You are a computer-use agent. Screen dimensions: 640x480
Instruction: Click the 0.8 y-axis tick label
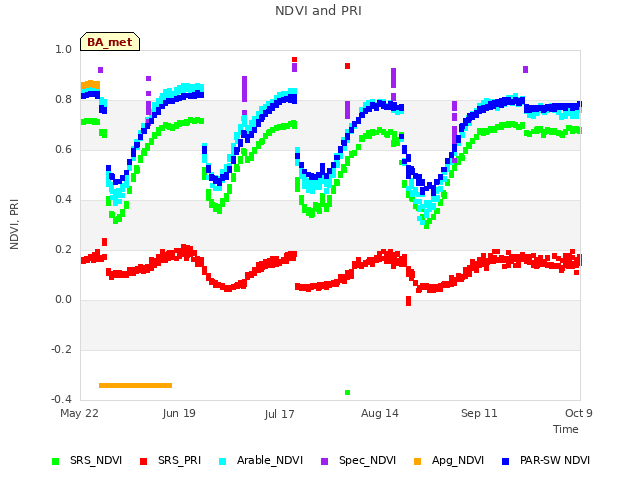pos(63,100)
